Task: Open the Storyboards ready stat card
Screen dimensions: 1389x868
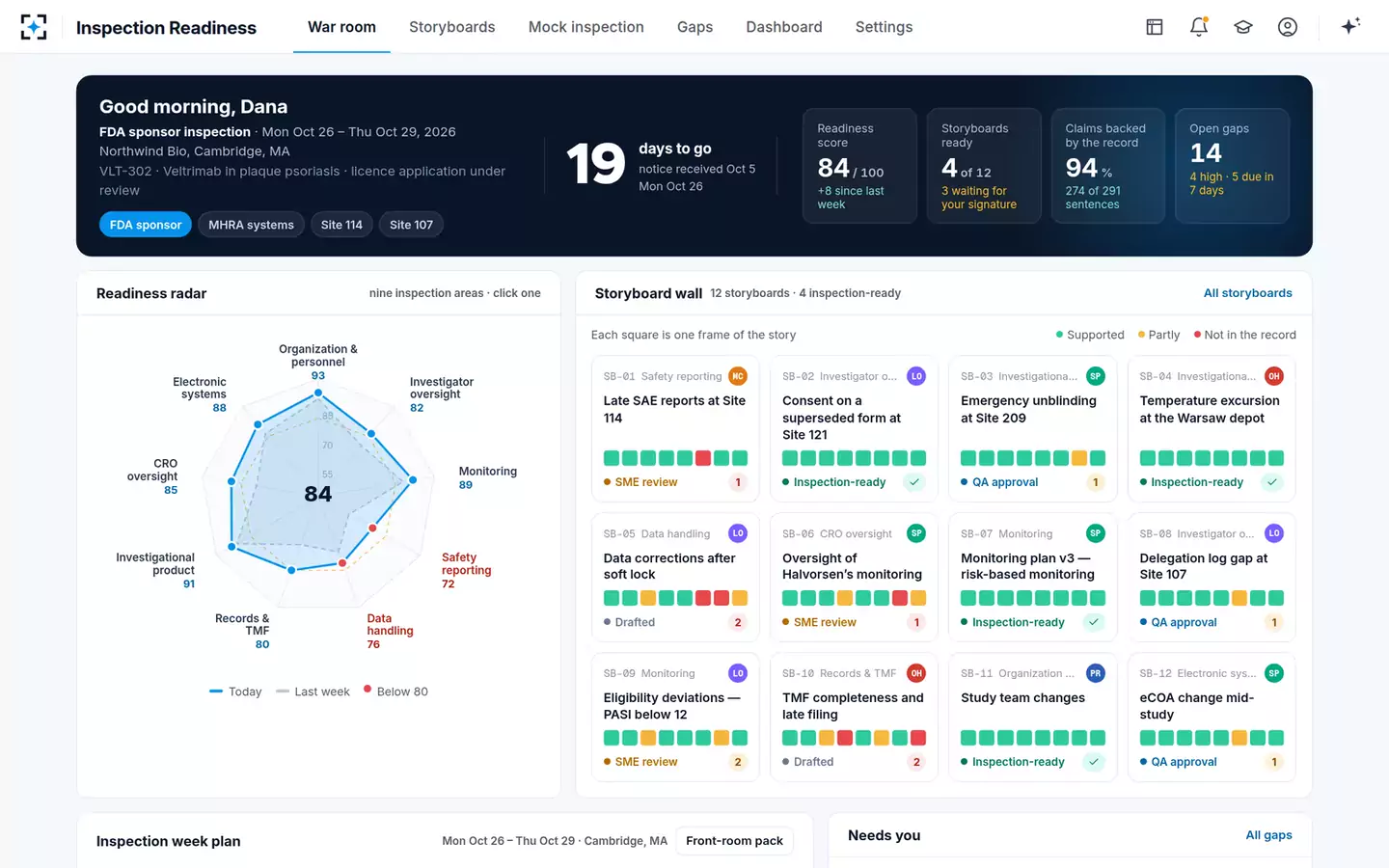Action: click(x=984, y=166)
